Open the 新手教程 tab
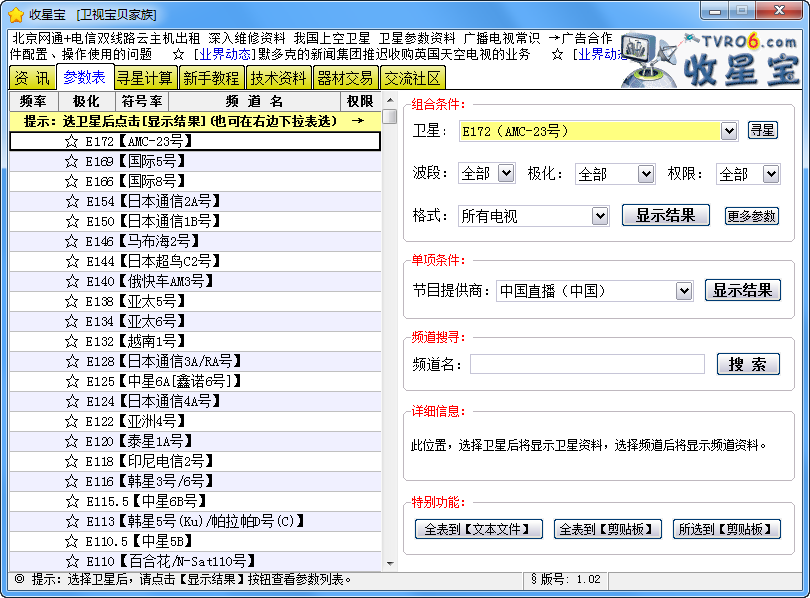 coord(211,78)
